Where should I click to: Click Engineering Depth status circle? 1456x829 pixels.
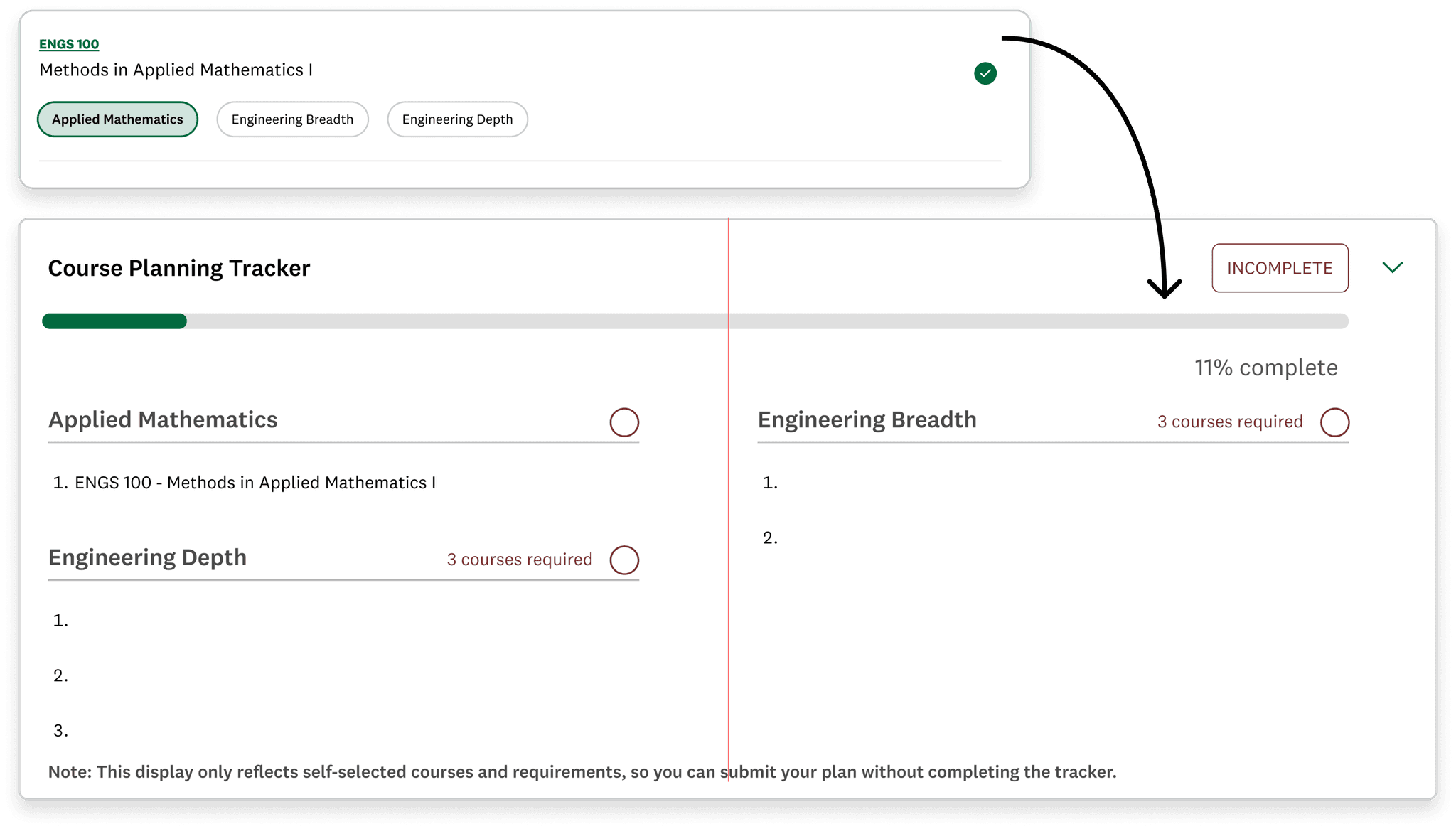(623, 560)
